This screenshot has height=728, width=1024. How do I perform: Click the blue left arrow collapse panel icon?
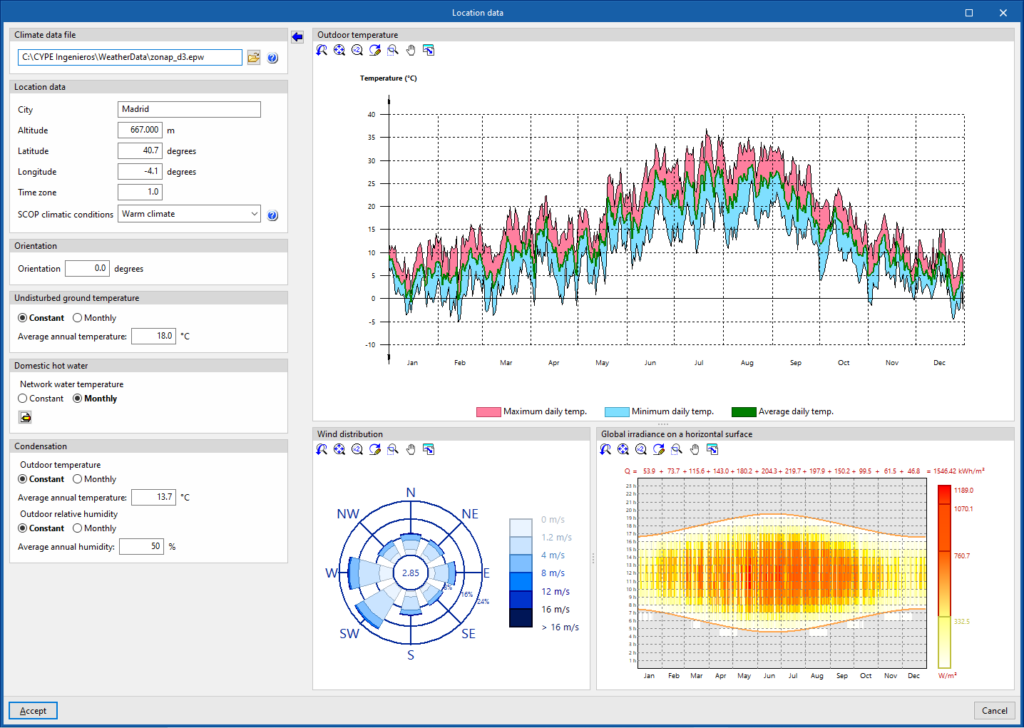point(297,37)
